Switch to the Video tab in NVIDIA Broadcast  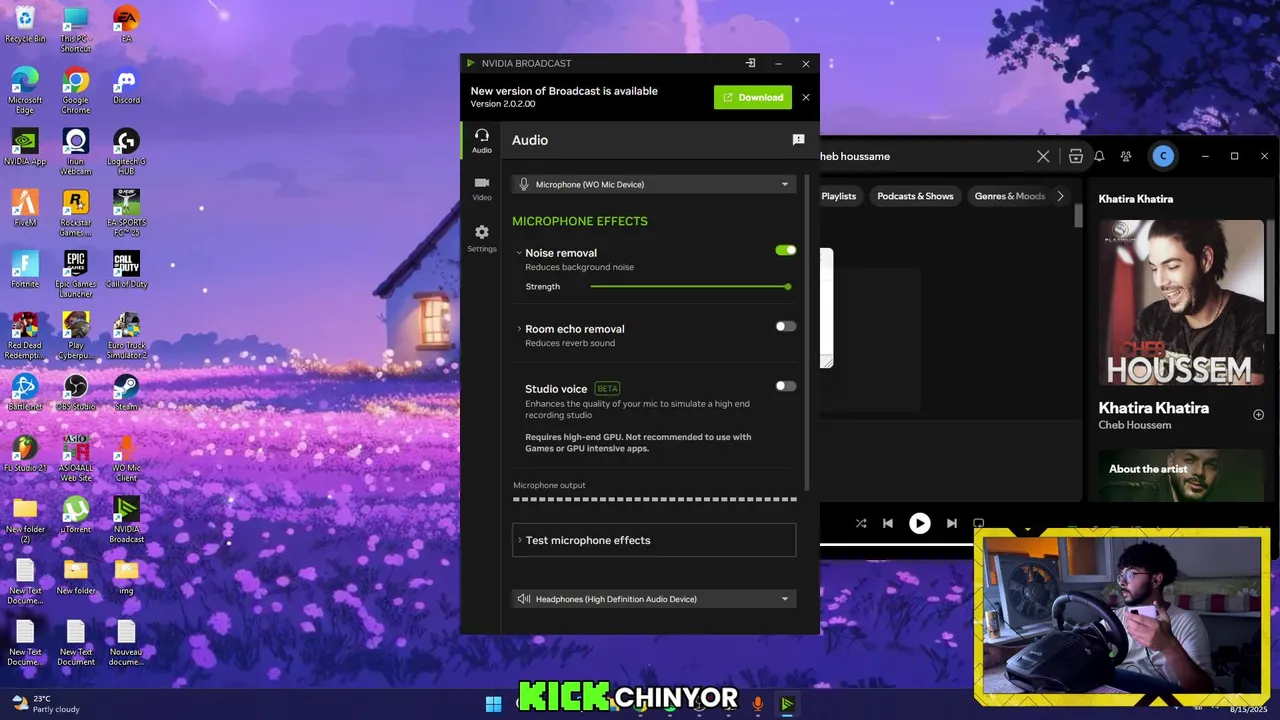(x=481, y=188)
